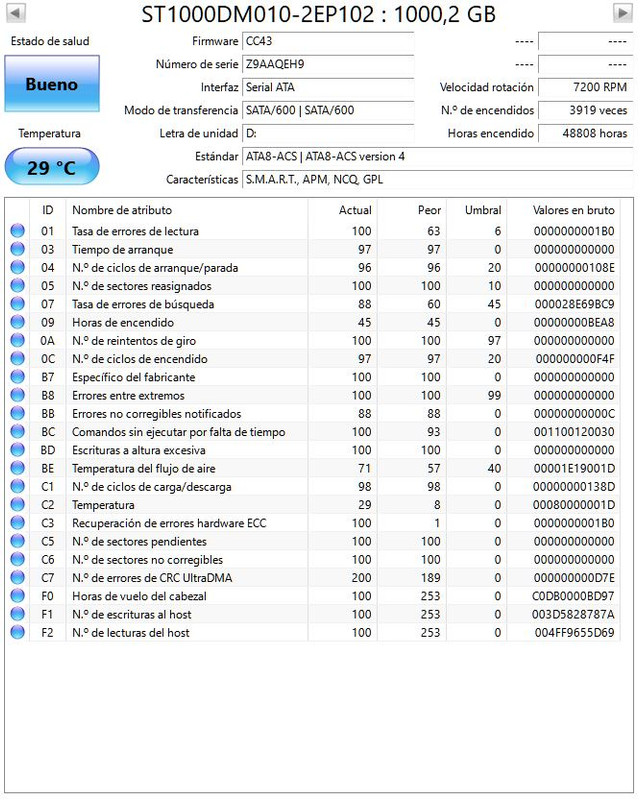Click the power-on count field 3919 veces
Image resolution: width=640 pixels, height=800 pixels.
(x=585, y=110)
